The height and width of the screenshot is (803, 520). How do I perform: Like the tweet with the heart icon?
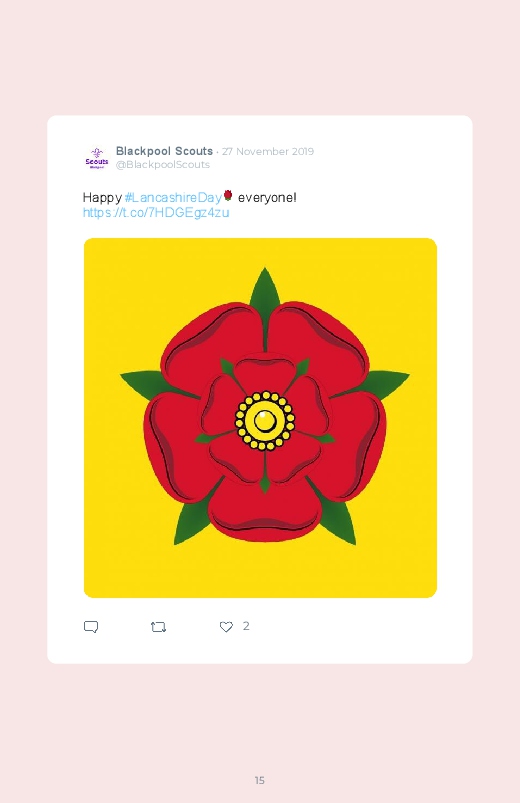point(226,627)
